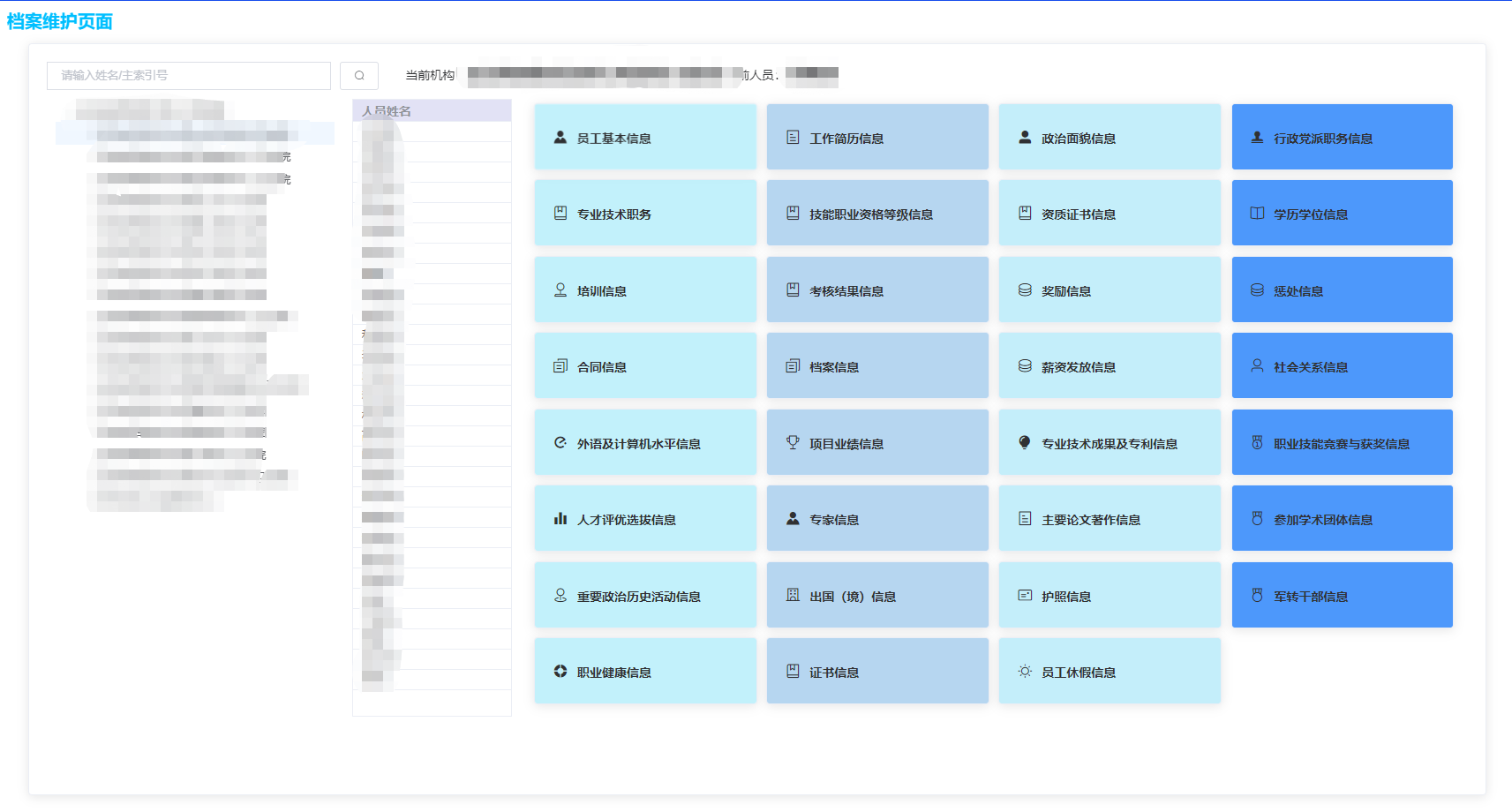Open 档案信息 by its label
Screen dimensions: 1512x812
coord(834,367)
